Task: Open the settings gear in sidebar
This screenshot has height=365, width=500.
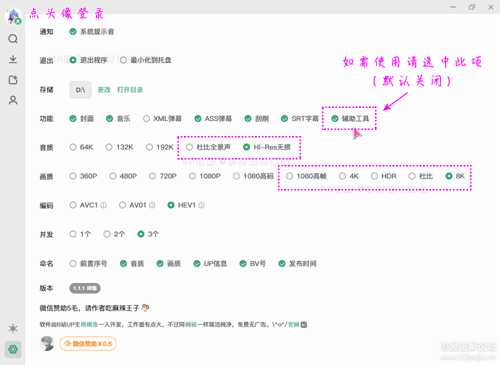Action: coord(13,349)
